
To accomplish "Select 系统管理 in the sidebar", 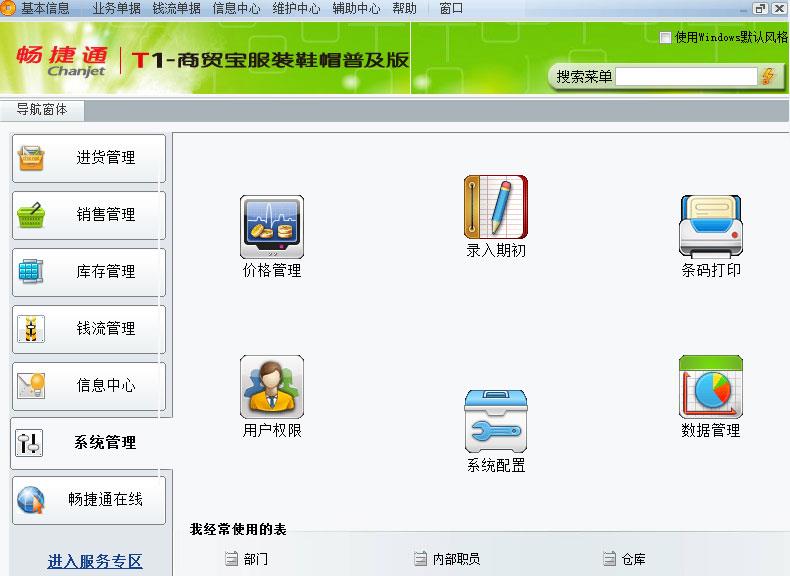I will pos(89,442).
